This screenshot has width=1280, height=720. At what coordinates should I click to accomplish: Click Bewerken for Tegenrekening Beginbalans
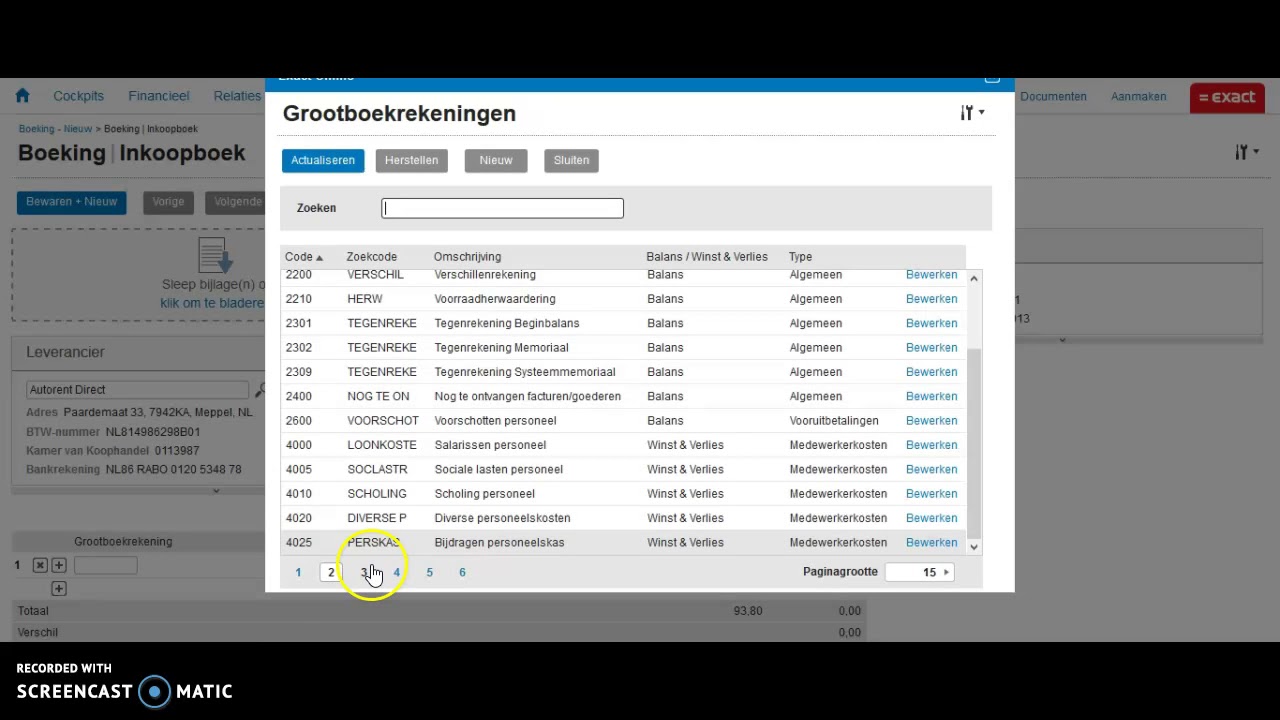coord(931,323)
